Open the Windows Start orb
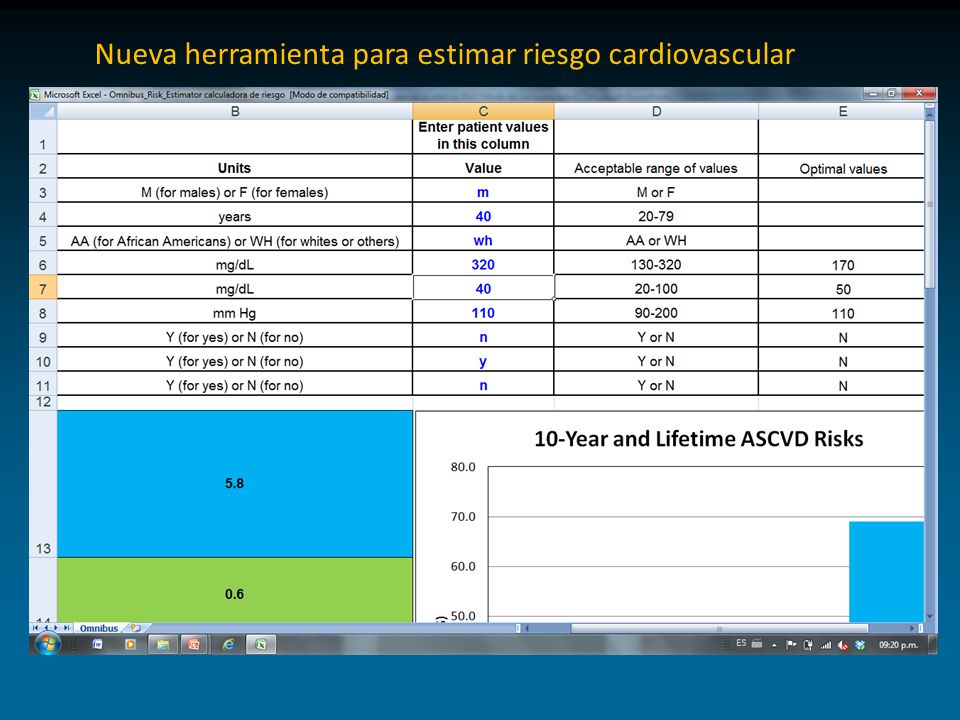 coord(48,644)
